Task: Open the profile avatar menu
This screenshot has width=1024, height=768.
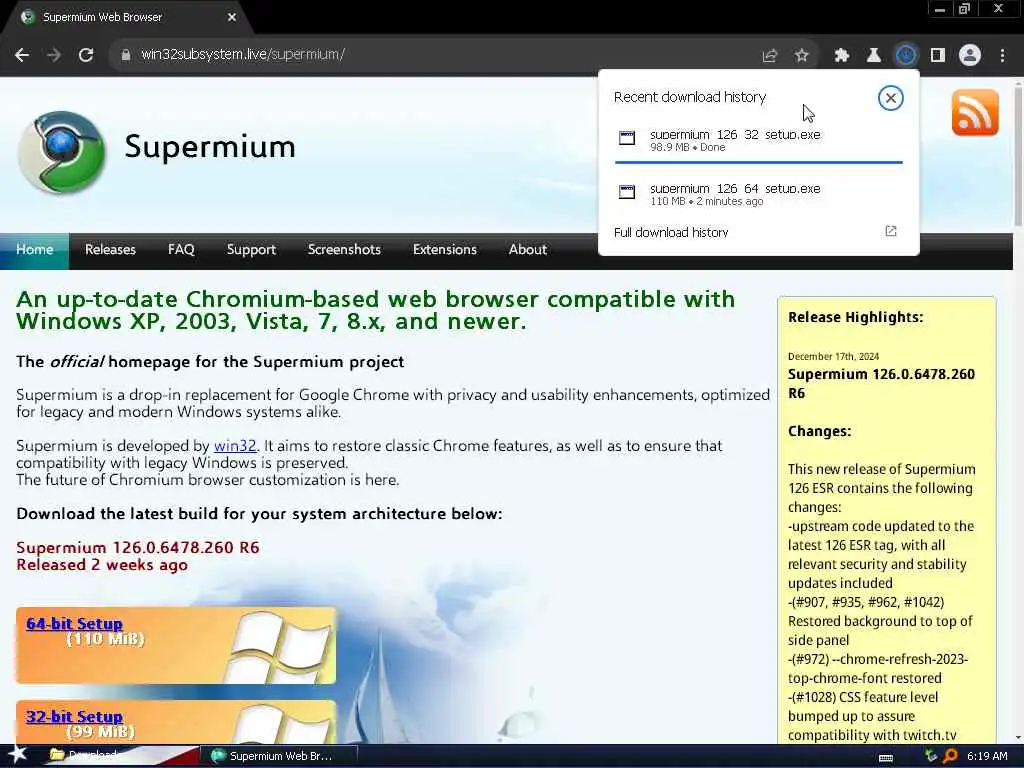Action: tap(970, 56)
